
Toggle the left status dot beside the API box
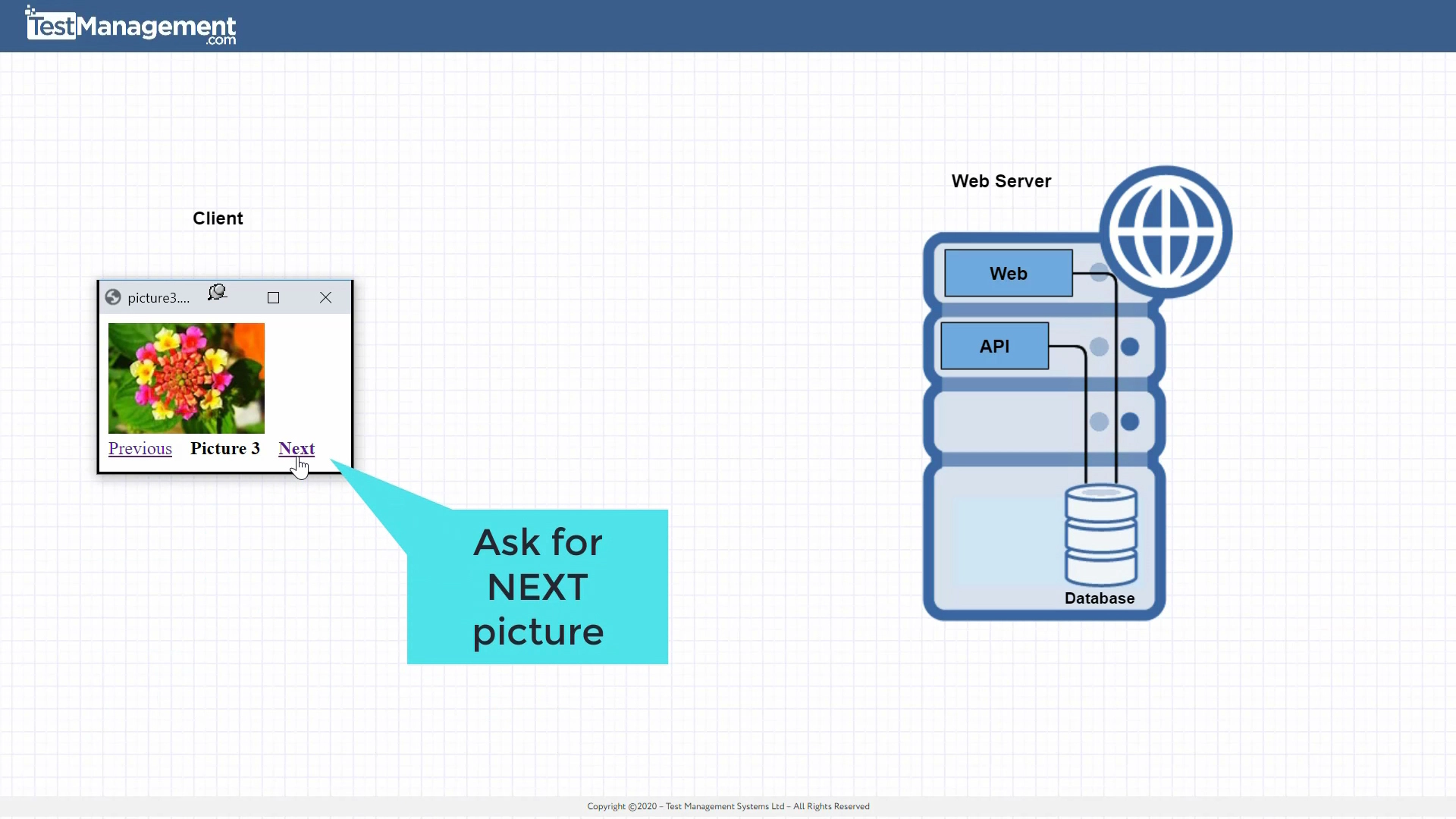tap(1100, 347)
